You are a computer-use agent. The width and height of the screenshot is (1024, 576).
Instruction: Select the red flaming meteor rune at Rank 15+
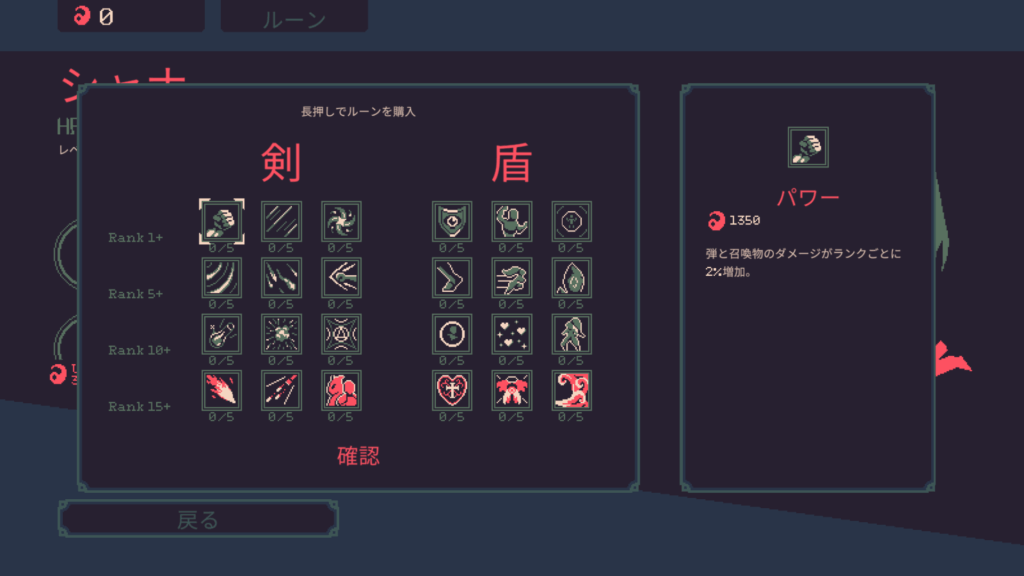tap(221, 391)
